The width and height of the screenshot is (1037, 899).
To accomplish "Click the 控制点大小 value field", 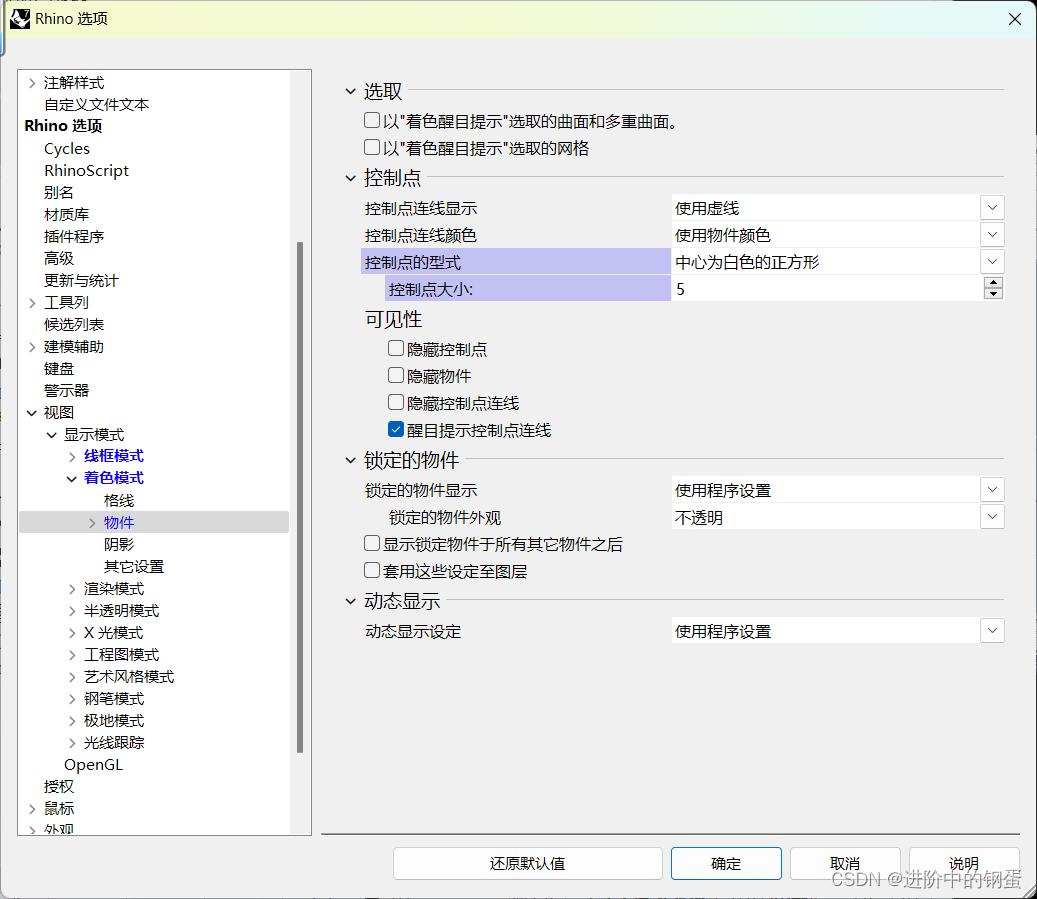I will [x=827, y=289].
